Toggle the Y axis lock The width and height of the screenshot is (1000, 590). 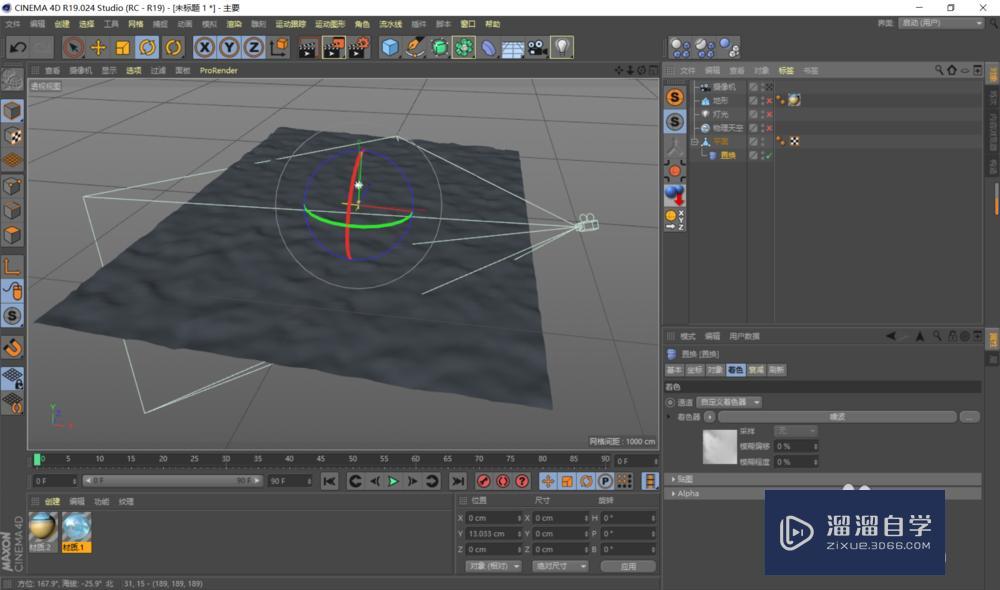tap(229, 47)
